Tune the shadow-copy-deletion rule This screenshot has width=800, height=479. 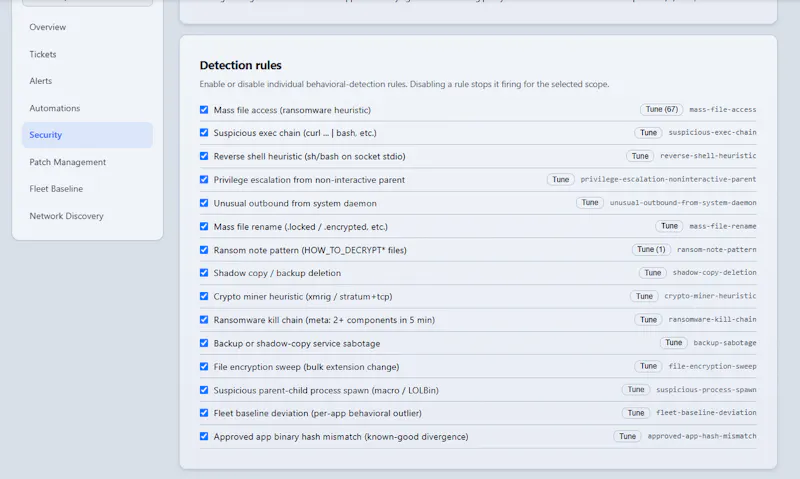point(653,273)
